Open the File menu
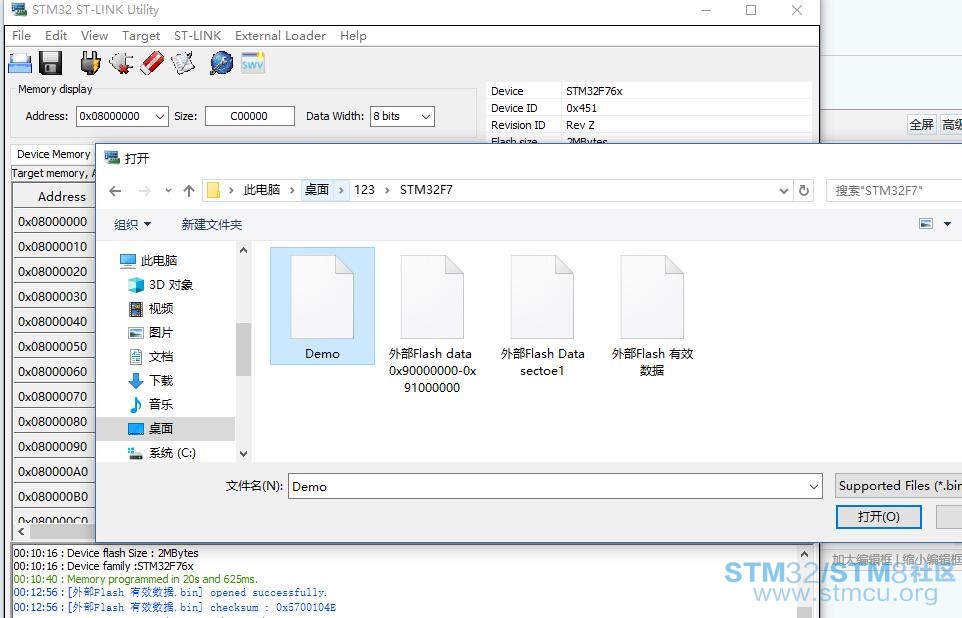The height and width of the screenshot is (618, 962). 21,36
